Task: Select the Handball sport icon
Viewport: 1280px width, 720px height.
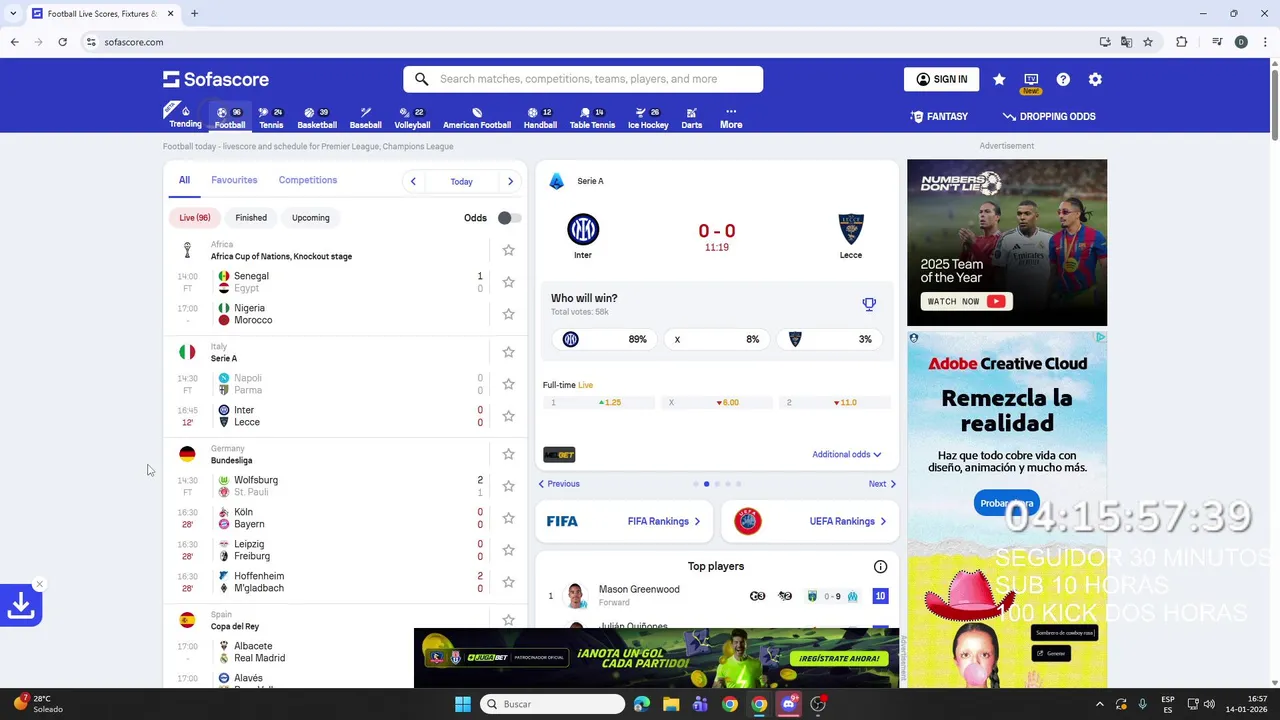Action: [x=540, y=117]
